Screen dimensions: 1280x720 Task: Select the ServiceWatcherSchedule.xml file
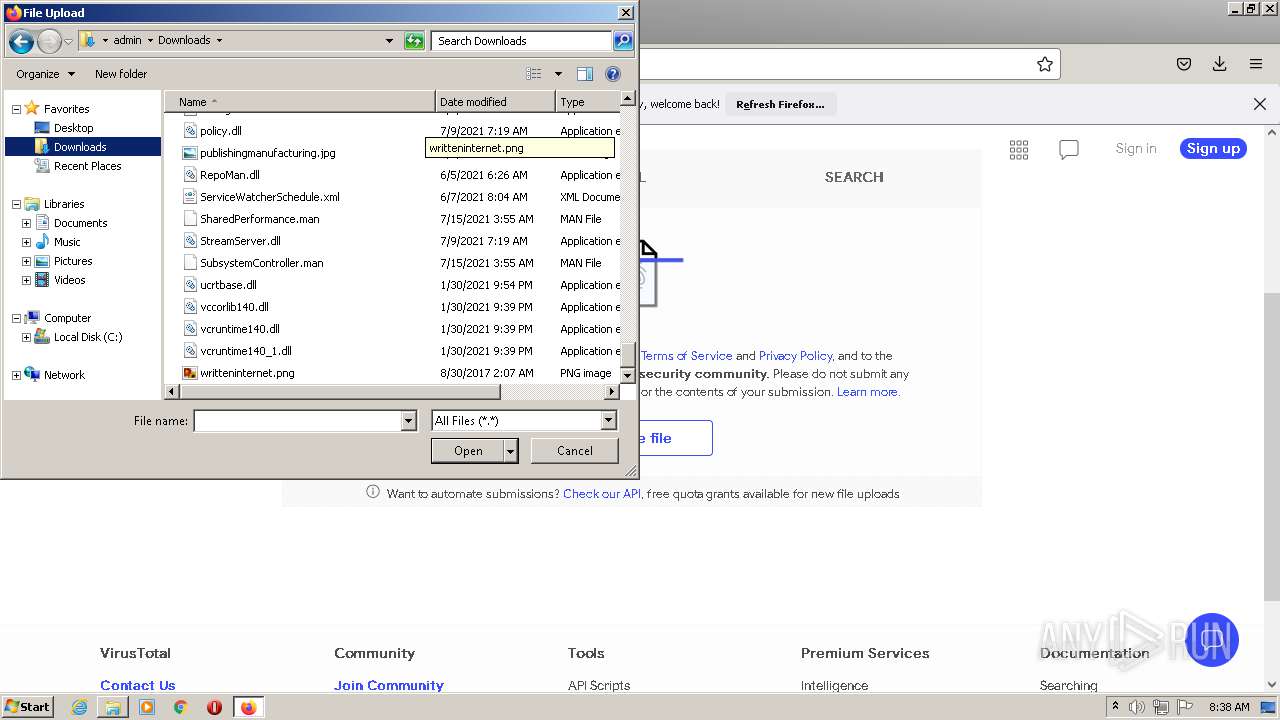click(x=269, y=197)
